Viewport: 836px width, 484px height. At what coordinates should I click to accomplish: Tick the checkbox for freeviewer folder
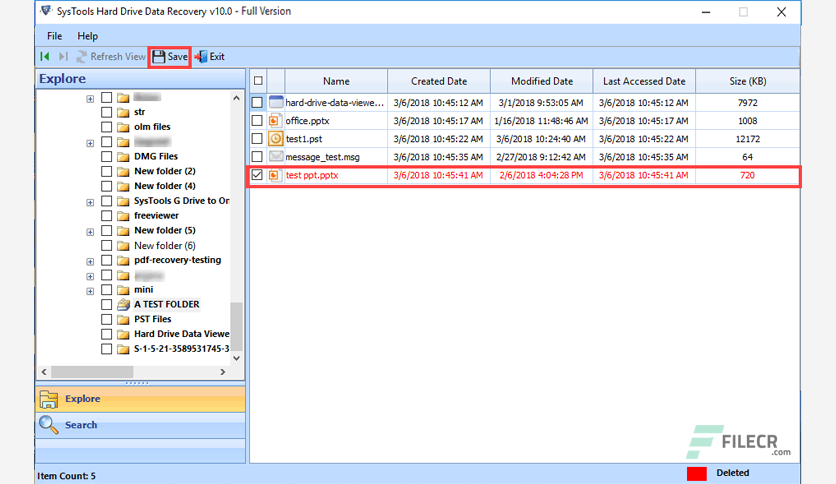(x=107, y=215)
